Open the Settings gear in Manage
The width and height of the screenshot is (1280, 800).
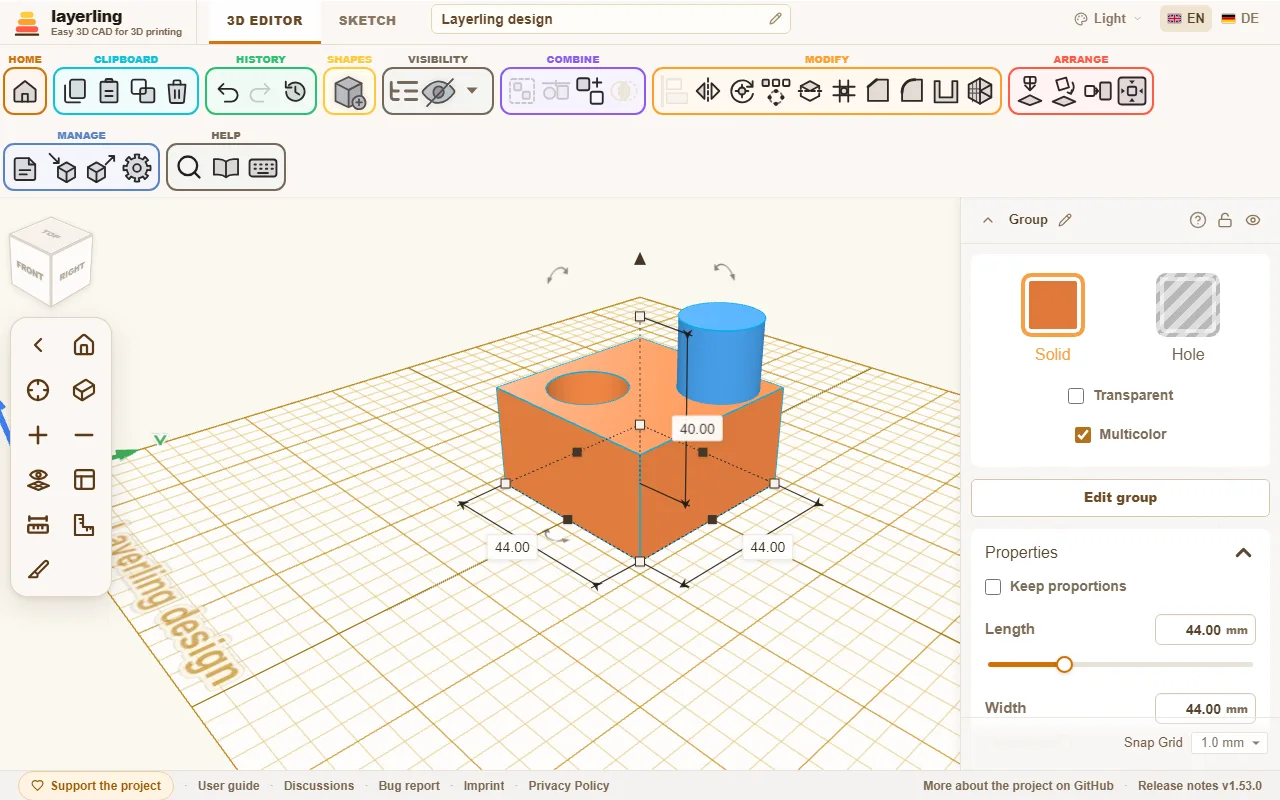pos(137,168)
